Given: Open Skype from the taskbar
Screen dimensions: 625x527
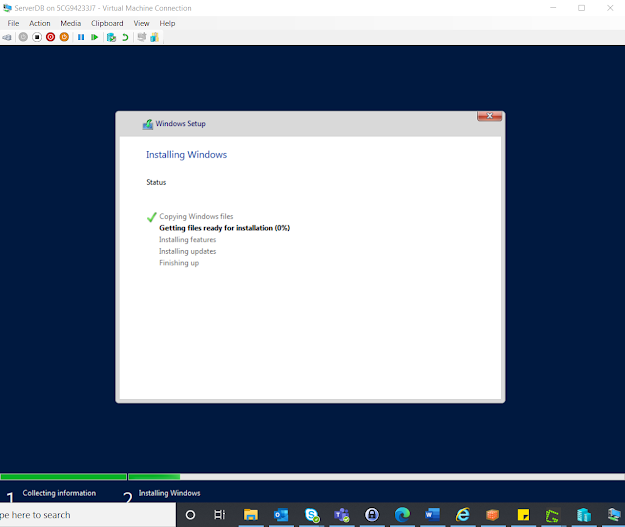Looking at the screenshot, I should tap(312, 515).
